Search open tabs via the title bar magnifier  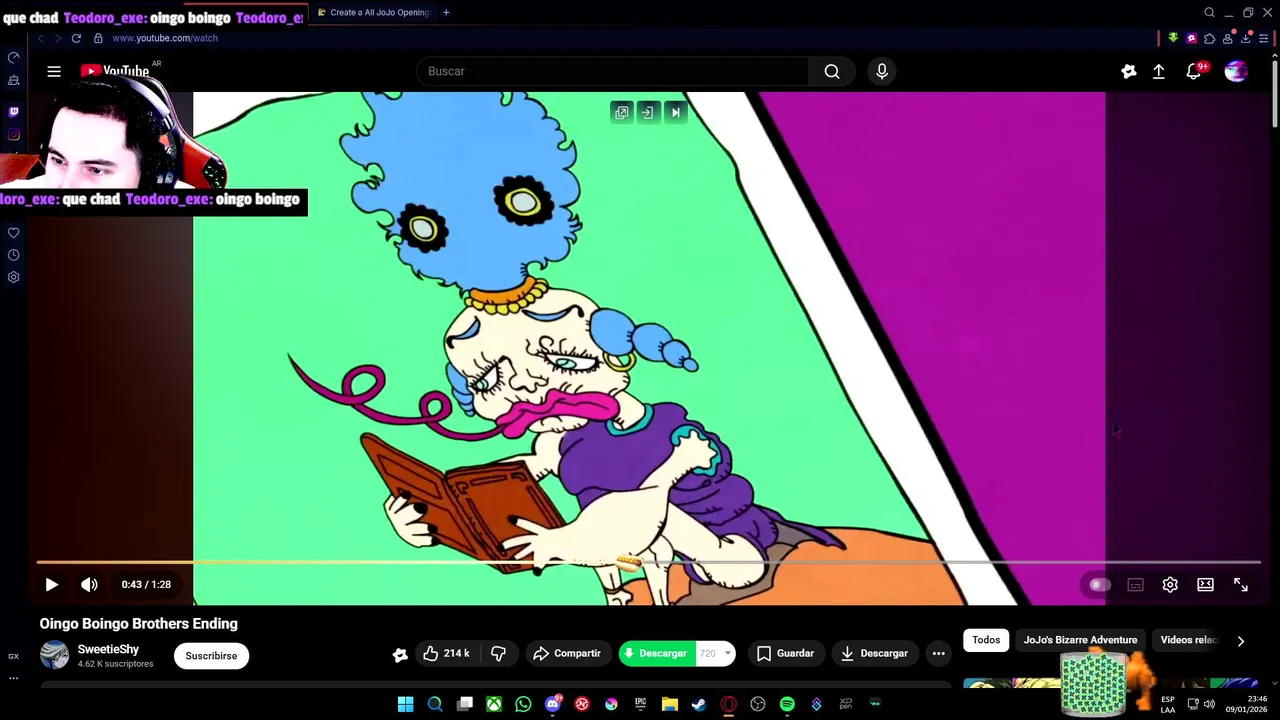pyautogui.click(x=1209, y=13)
